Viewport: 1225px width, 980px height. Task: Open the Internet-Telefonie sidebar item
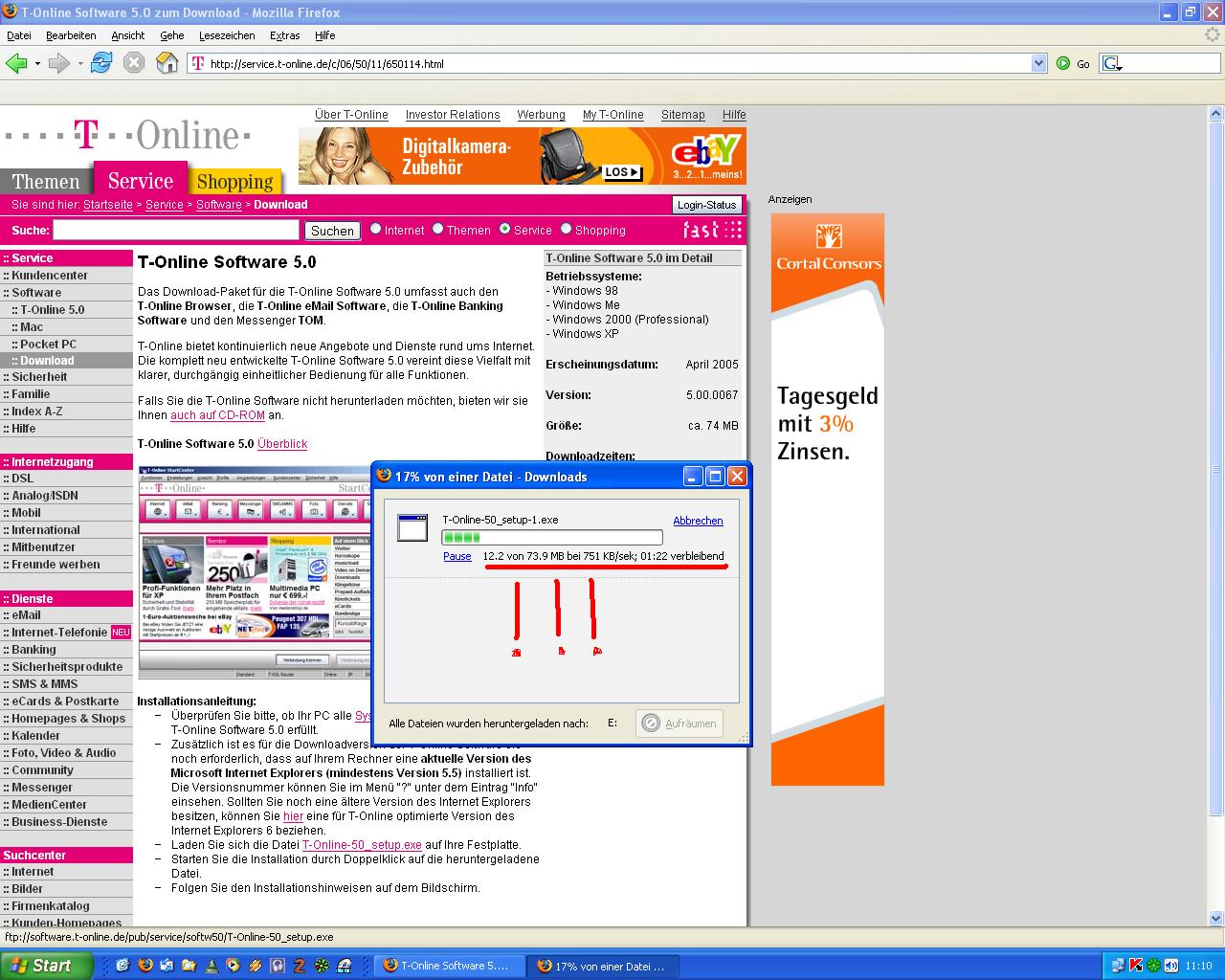tap(66, 633)
